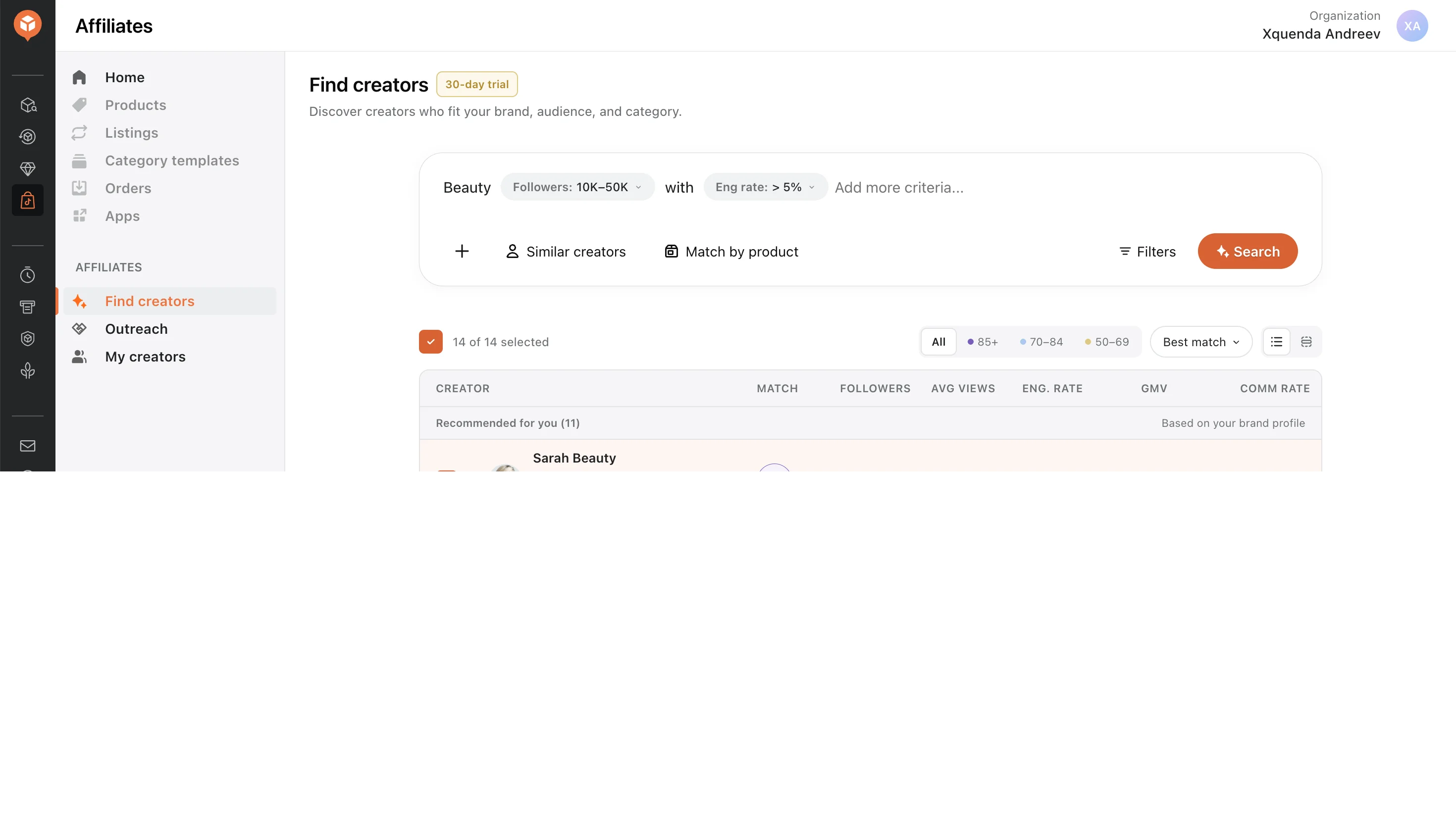Screen dimensions: 1456x828
Task: Click the Listings sync-arrows icon
Action: click(x=79, y=133)
